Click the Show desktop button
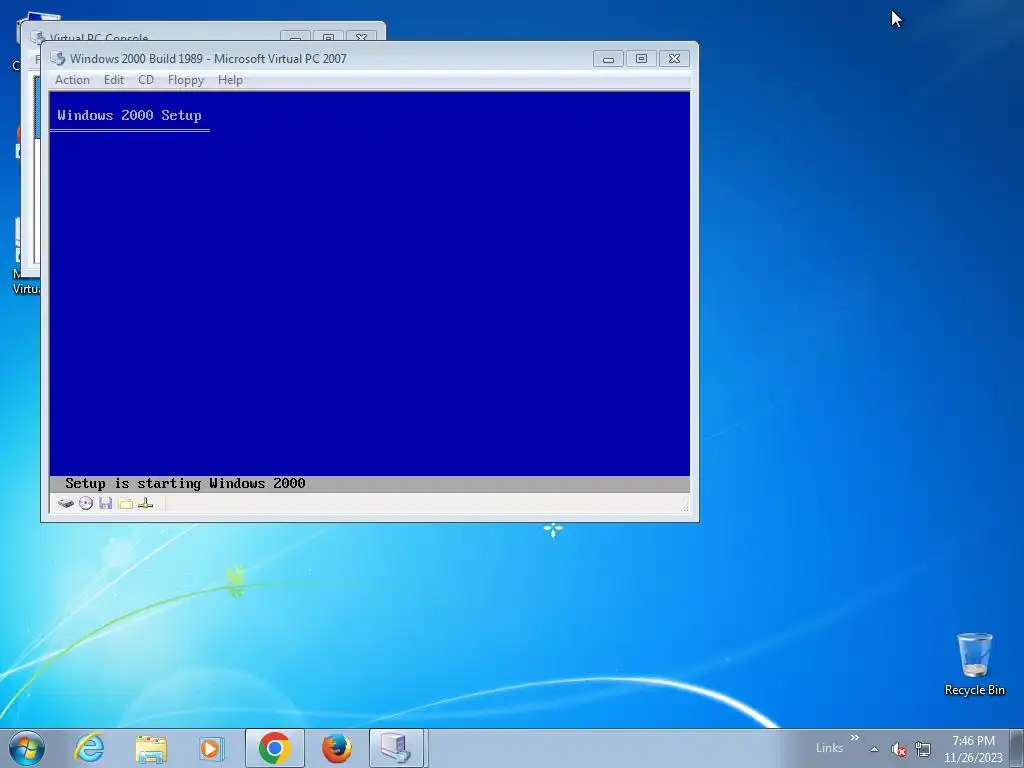1024x768 pixels. pyautogui.click(x=1018, y=748)
